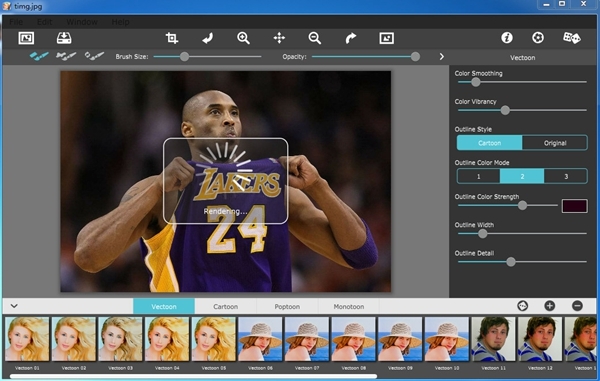Click the open image icon

coord(26,38)
